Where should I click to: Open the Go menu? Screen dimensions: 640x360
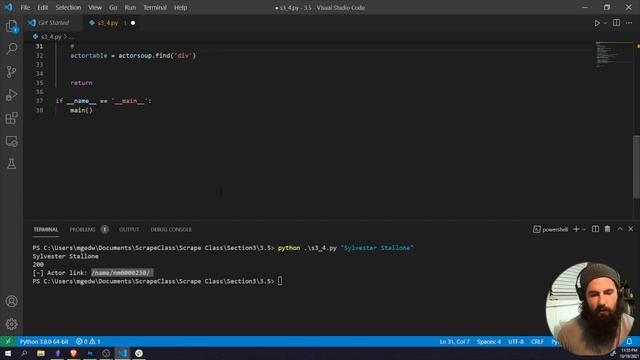113,7
